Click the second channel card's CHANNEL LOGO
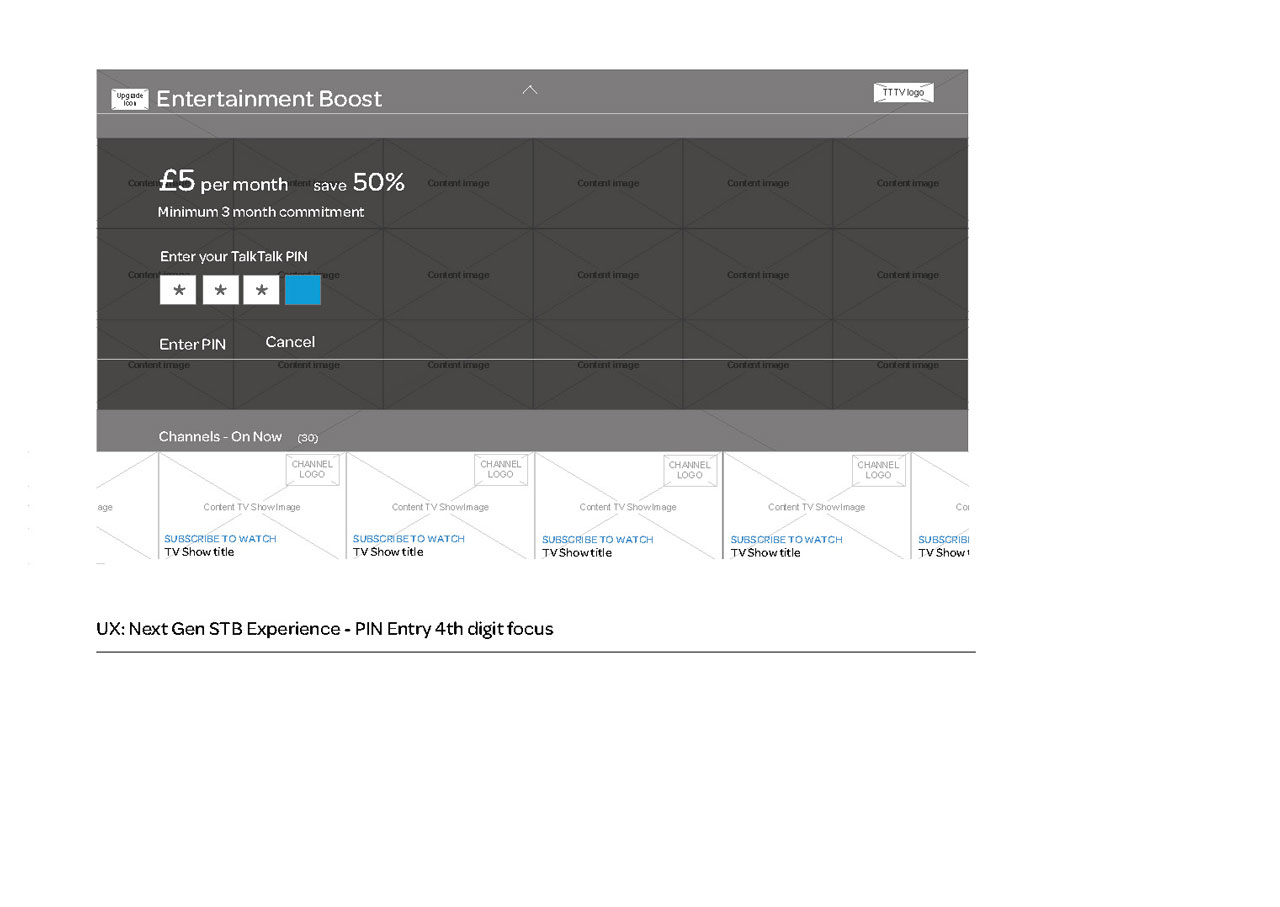The height and width of the screenshot is (907, 1280). (501, 470)
